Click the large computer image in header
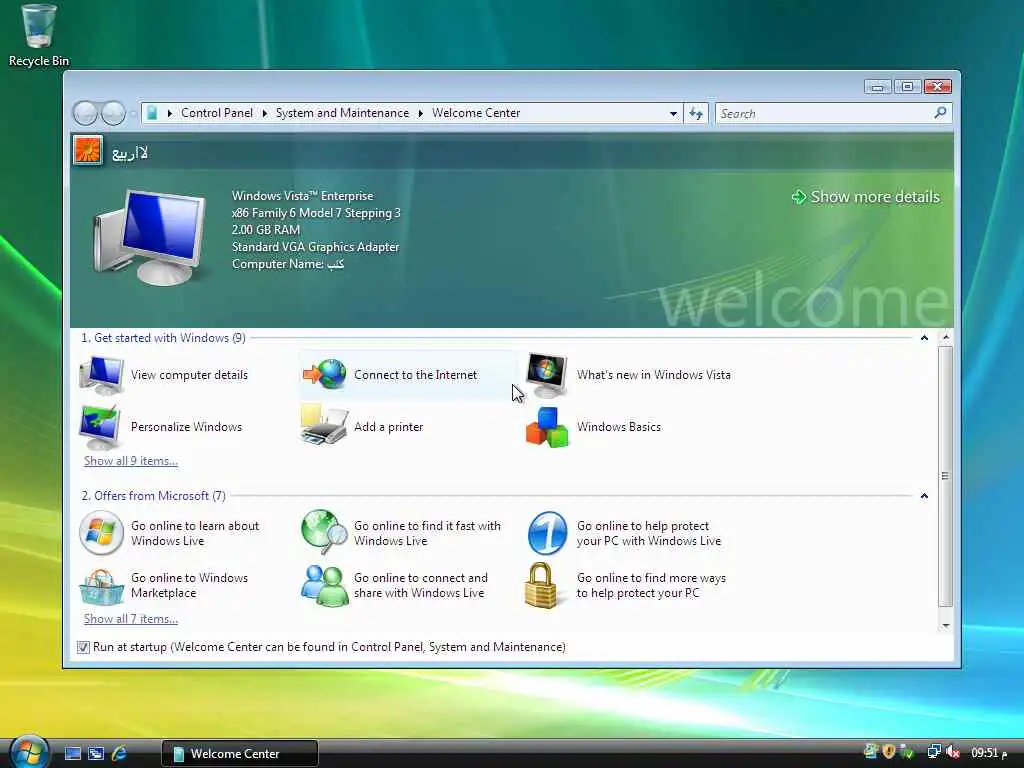Screen dimensions: 1024x768 click(x=150, y=236)
